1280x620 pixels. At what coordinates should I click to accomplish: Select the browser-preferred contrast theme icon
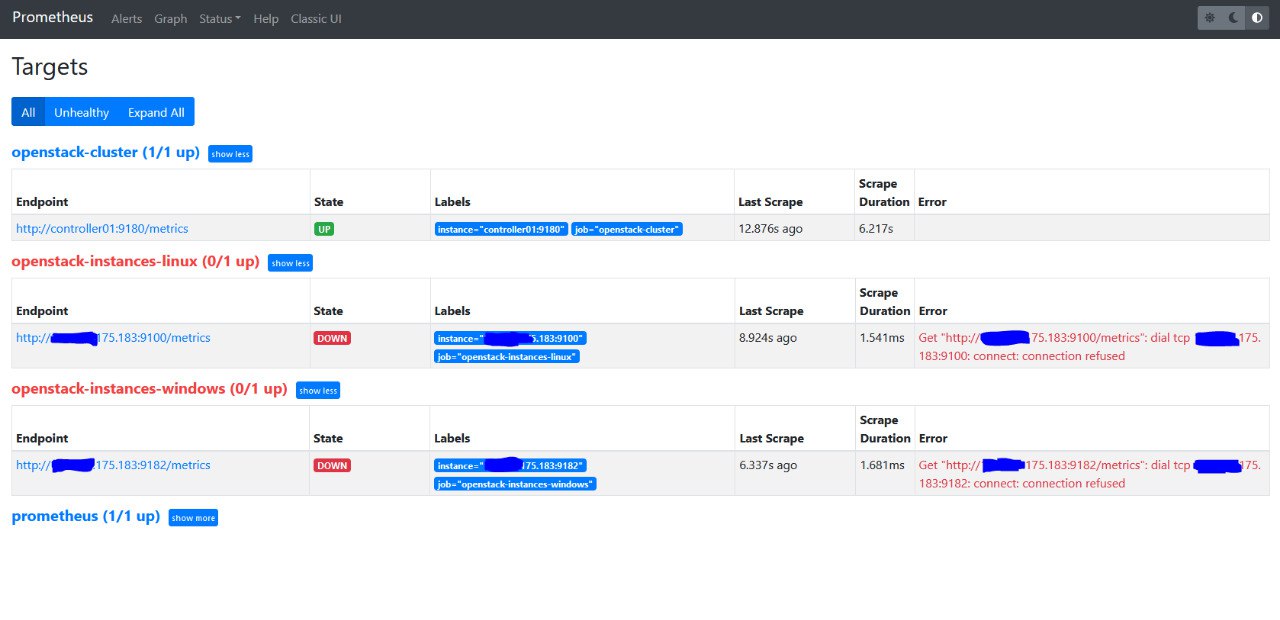[1258, 18]
